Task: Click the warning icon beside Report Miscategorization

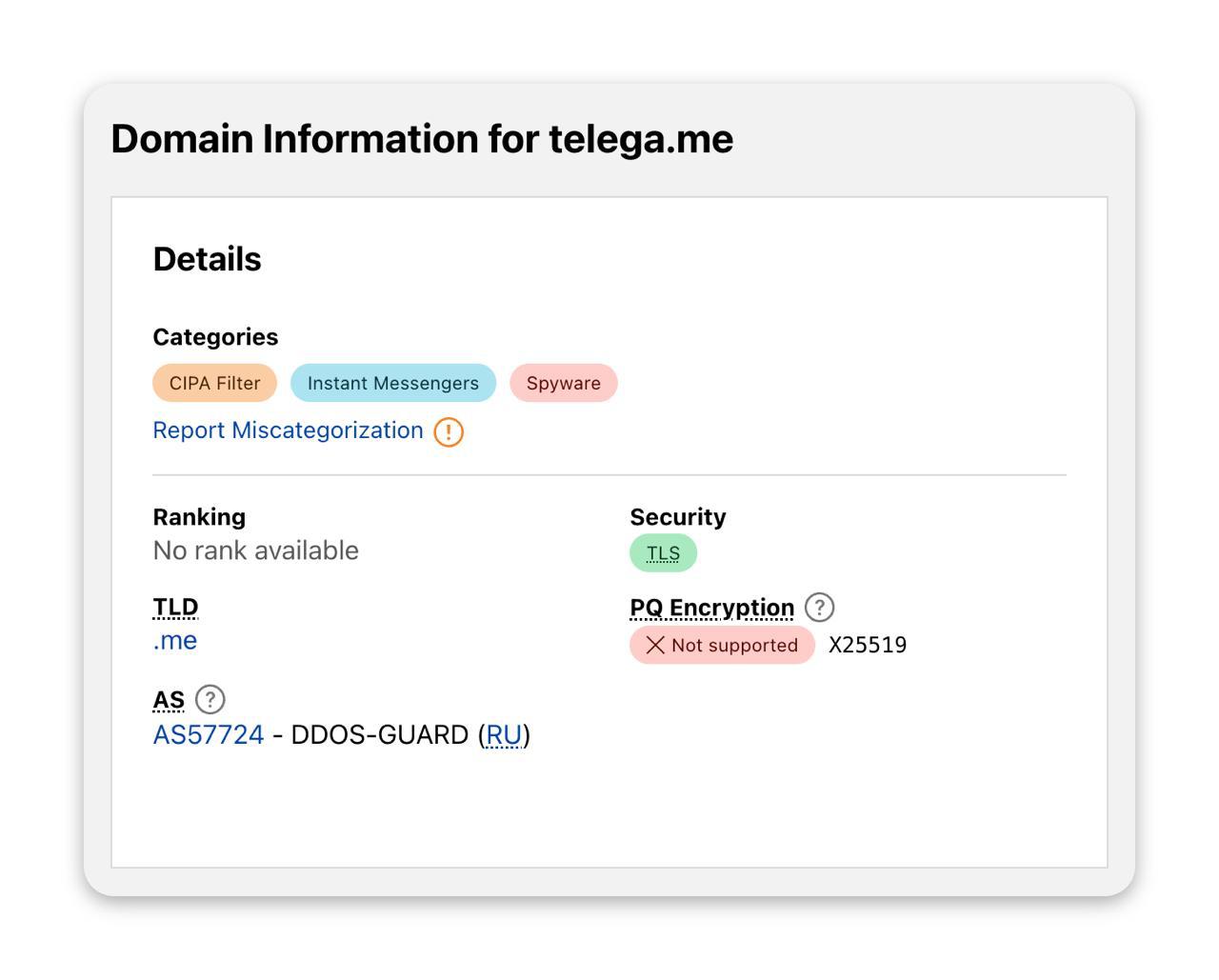Action: tap(448, 431)
